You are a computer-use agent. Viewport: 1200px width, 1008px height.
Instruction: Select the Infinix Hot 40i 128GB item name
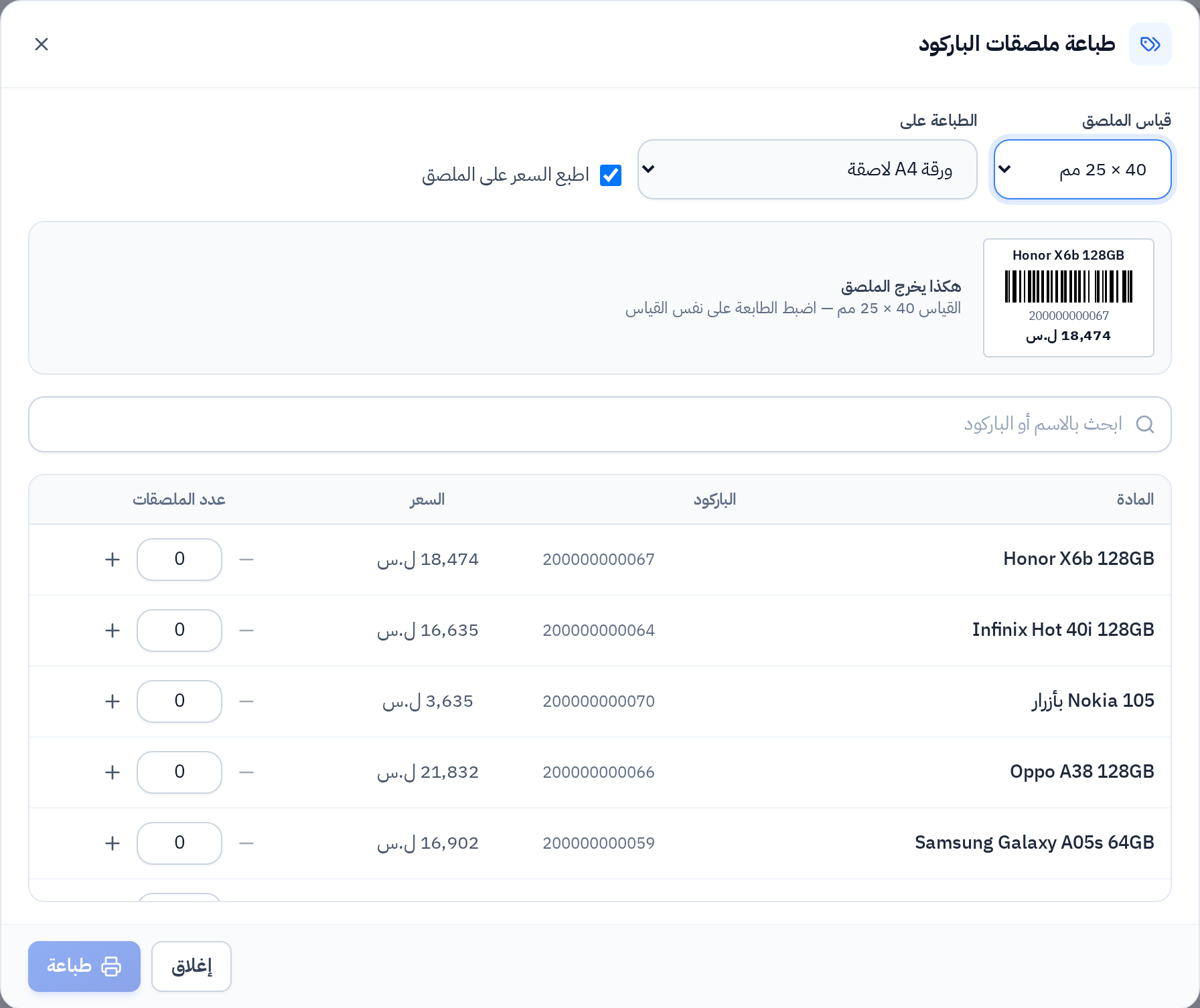(1063, 630)
